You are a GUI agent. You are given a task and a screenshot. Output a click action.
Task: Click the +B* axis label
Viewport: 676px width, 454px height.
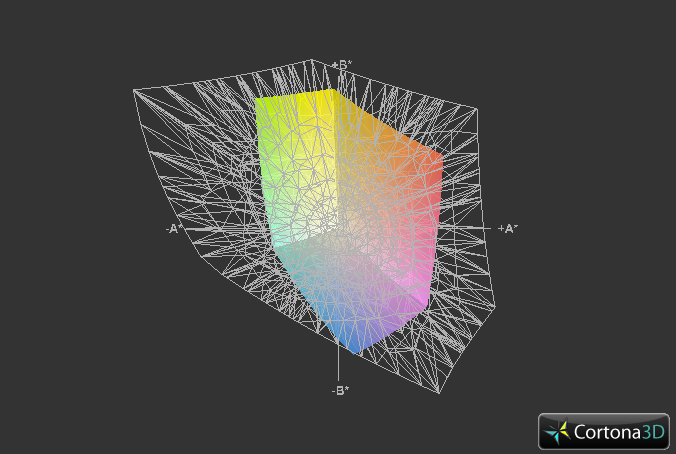click(341, 65)
